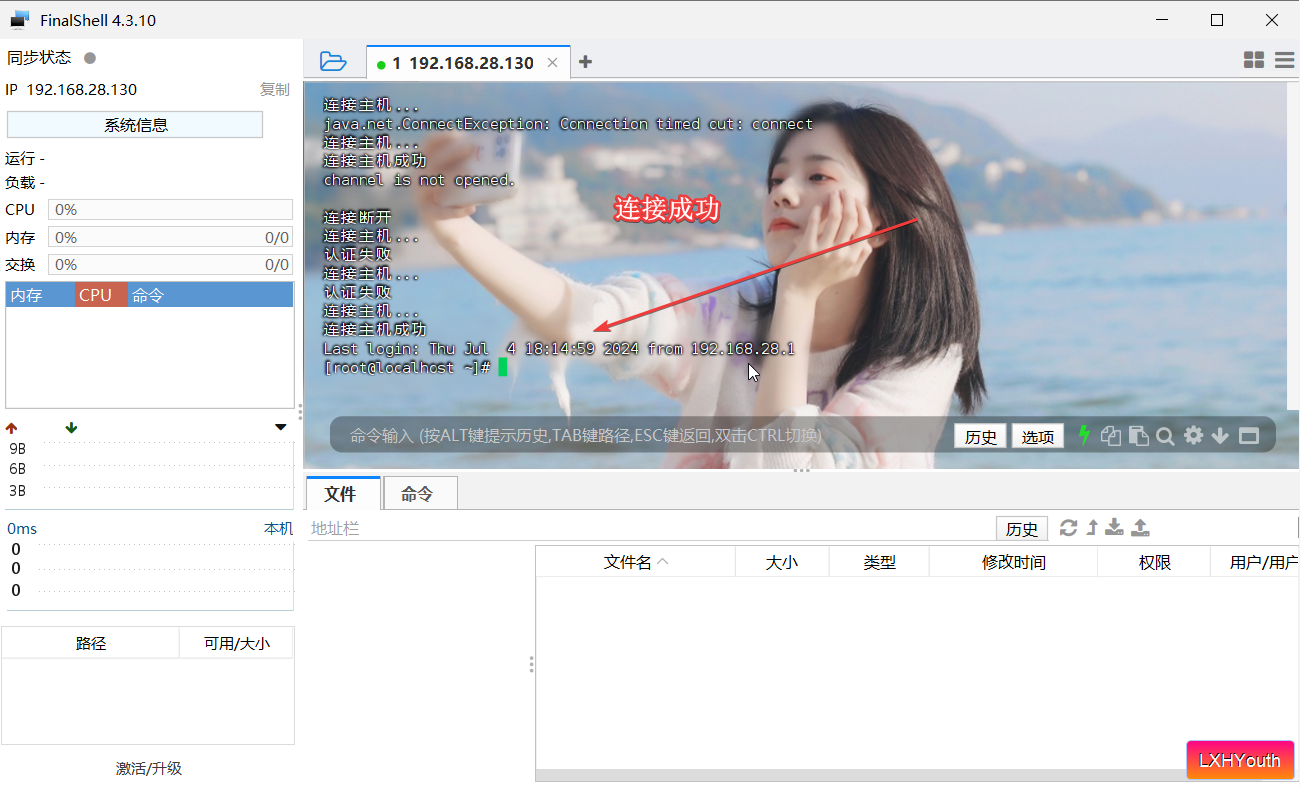Maximize the FinalShell window
Screen dimensions: 1300x785
[x=1216, y=19]
